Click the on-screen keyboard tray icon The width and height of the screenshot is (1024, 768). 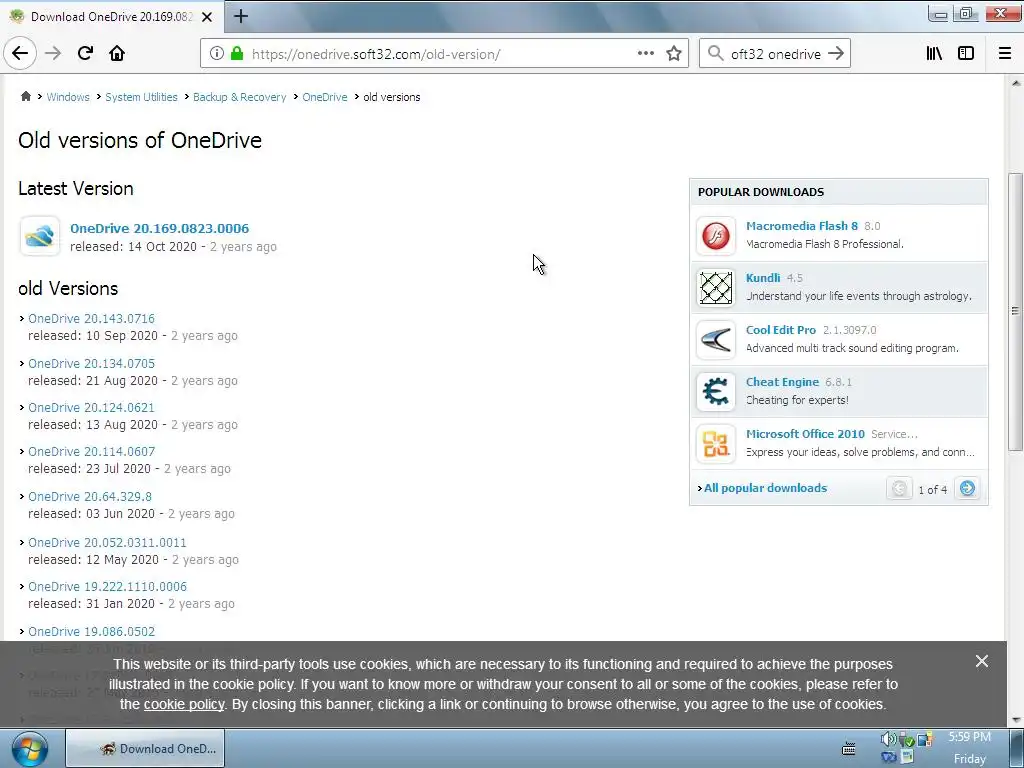click(849, 749)
